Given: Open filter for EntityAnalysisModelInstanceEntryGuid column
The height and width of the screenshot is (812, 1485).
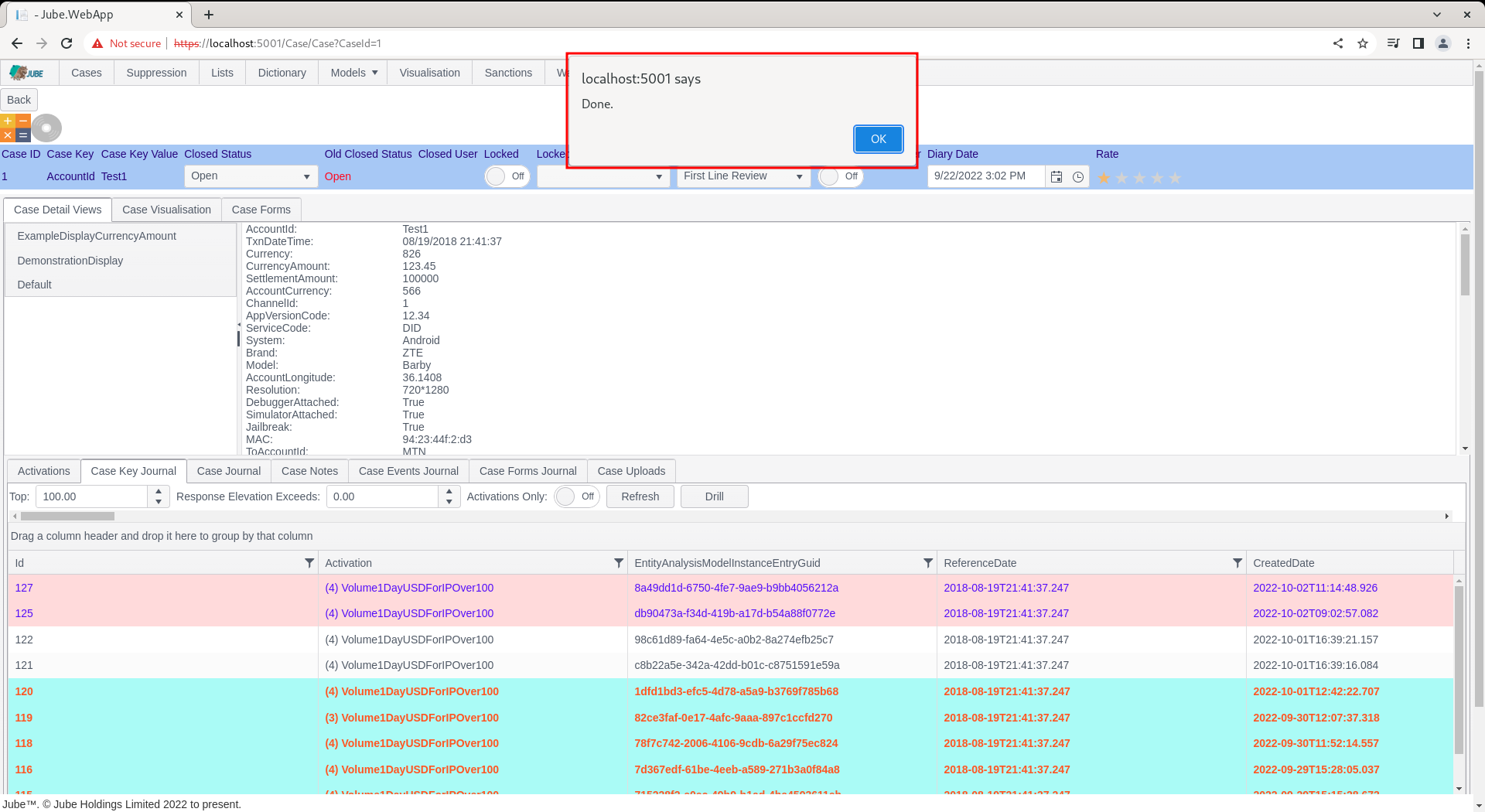Looking at the screenshot, I should (928, 563).
